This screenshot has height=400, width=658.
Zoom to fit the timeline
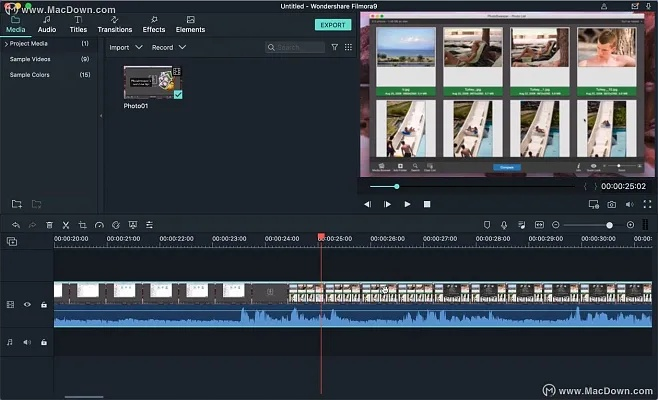tap(539, 225)
